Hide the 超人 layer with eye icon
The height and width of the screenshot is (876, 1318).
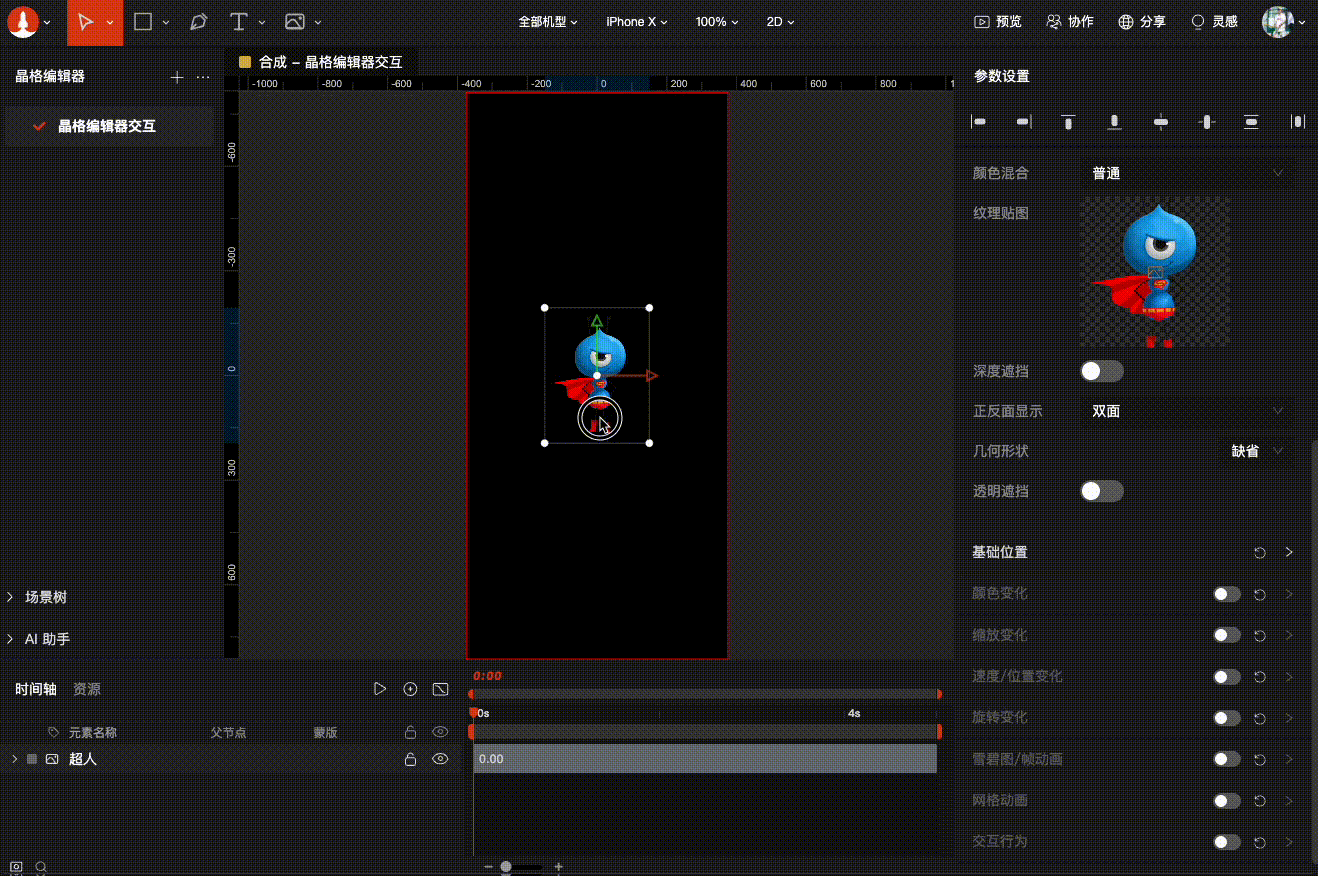[x=440, y=759]
